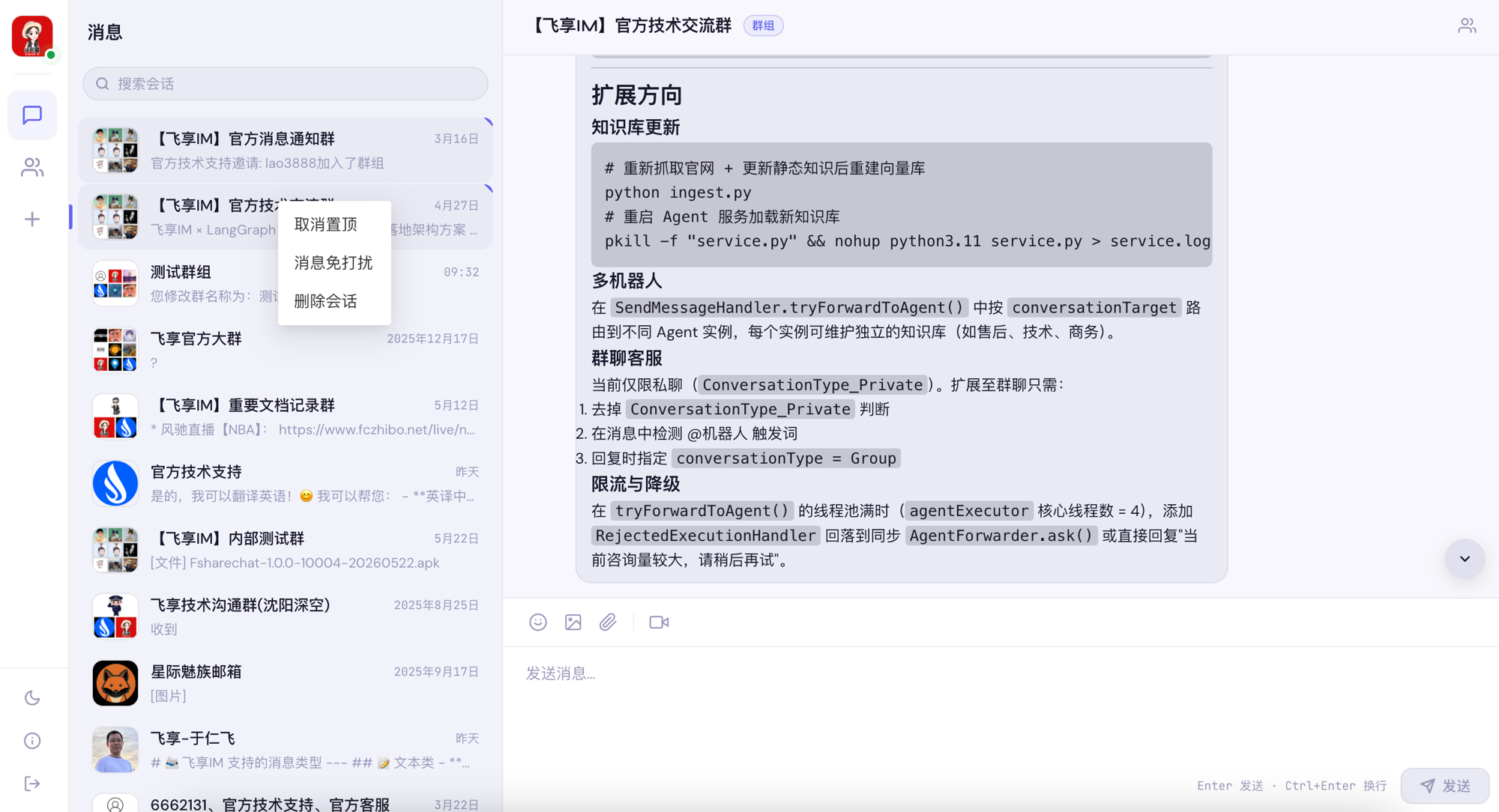The height and width of the screenshot is (812, 1499).
Task: Click the 群组 tag in chat header
Action: coord(763,25)
